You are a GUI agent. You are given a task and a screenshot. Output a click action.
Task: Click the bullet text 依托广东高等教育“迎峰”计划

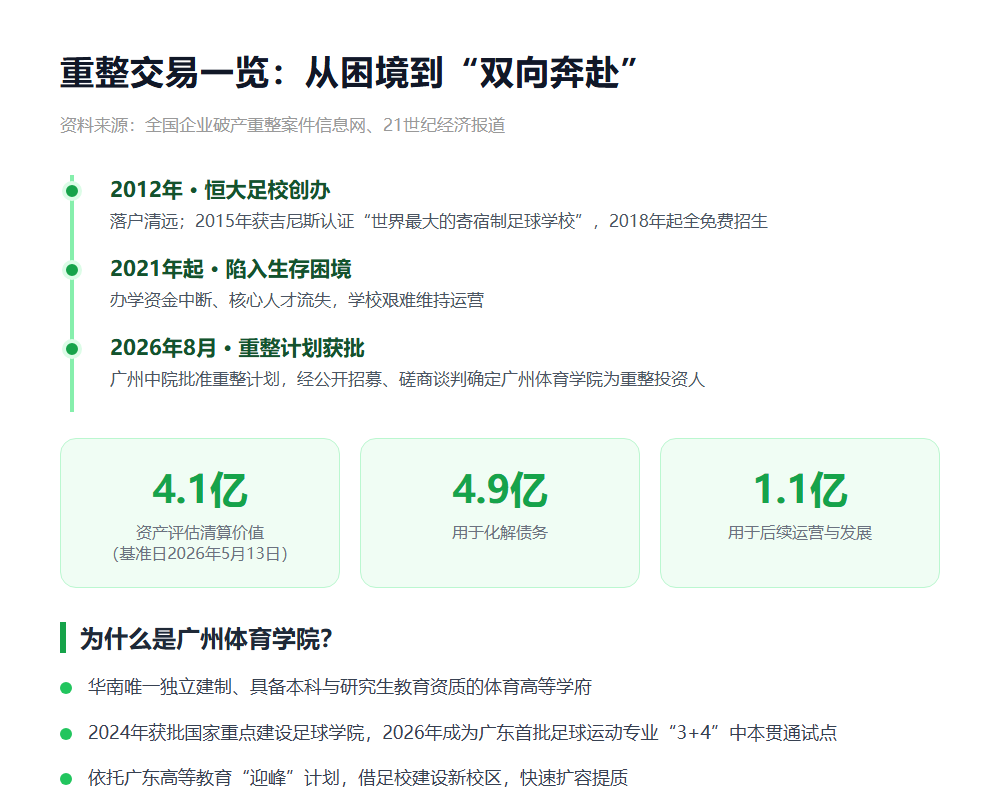coord(358,778)
